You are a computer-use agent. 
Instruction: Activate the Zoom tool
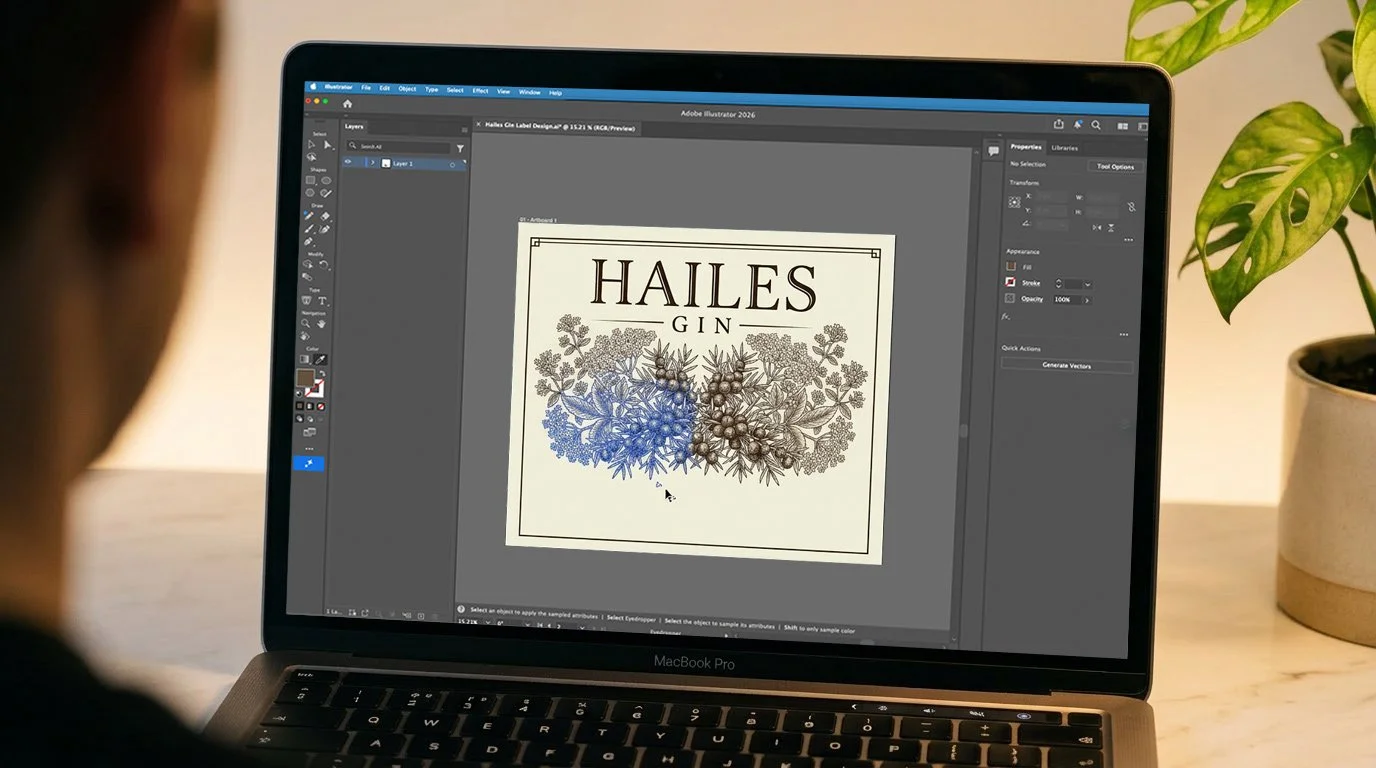tap(305, 323)
